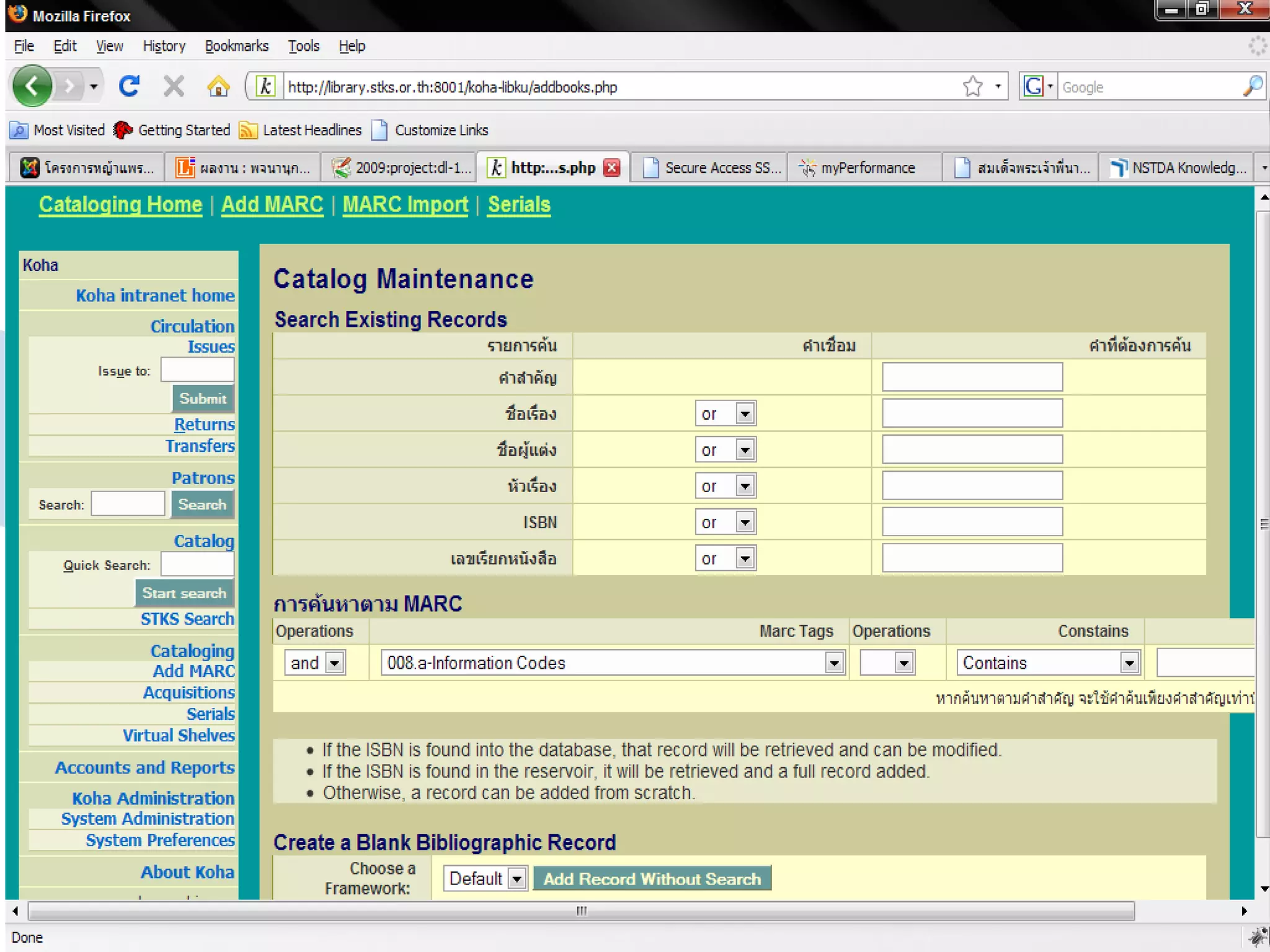
Task: Open the MARC Import link
Action: [405, 205]
